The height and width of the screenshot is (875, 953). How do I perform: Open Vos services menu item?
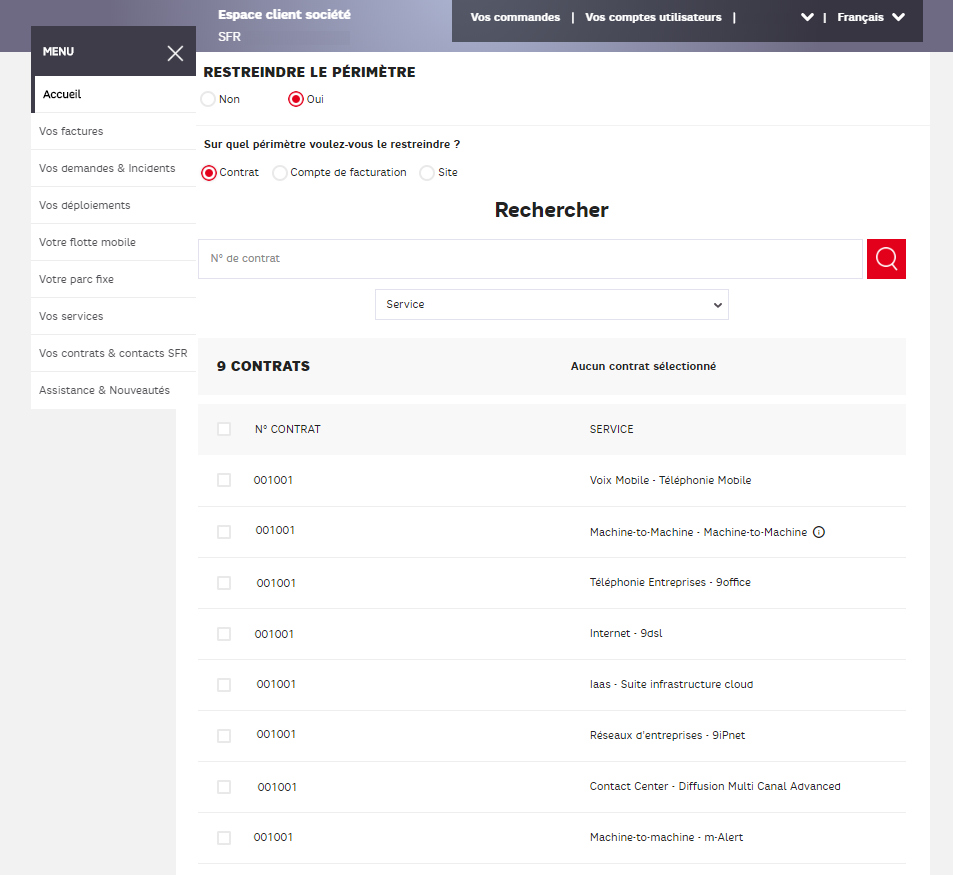click(113, 317)
